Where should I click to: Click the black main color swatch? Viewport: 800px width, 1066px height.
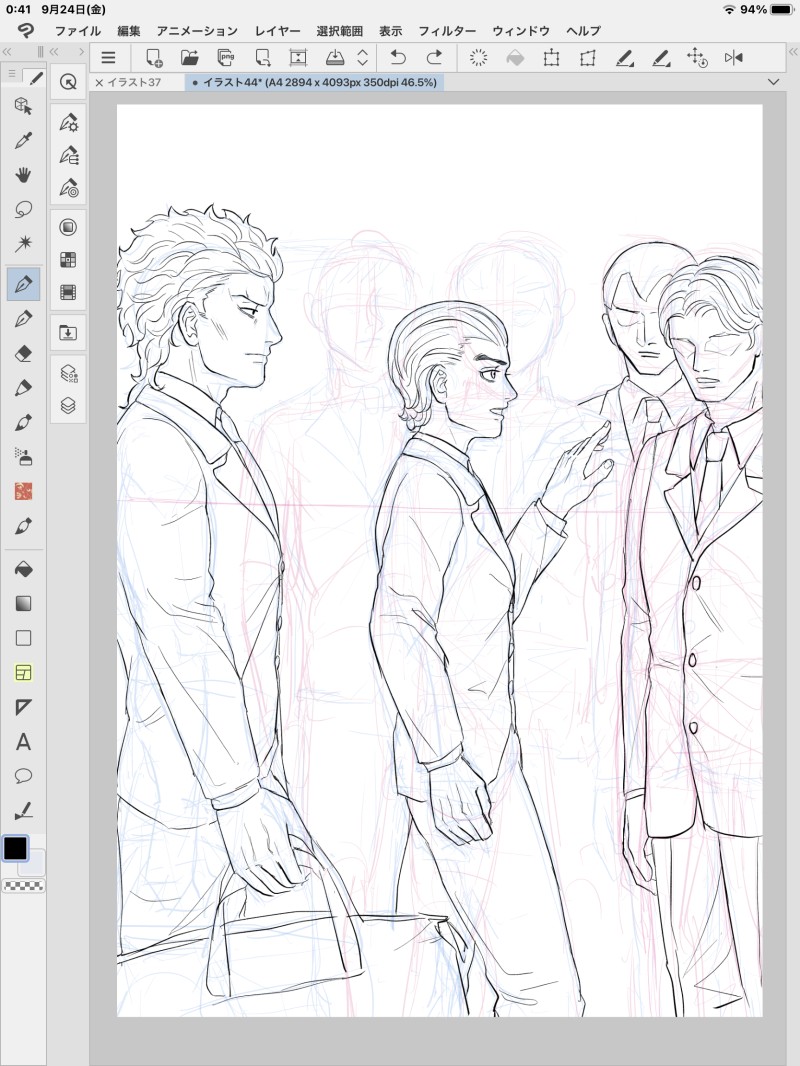[15, 848]
